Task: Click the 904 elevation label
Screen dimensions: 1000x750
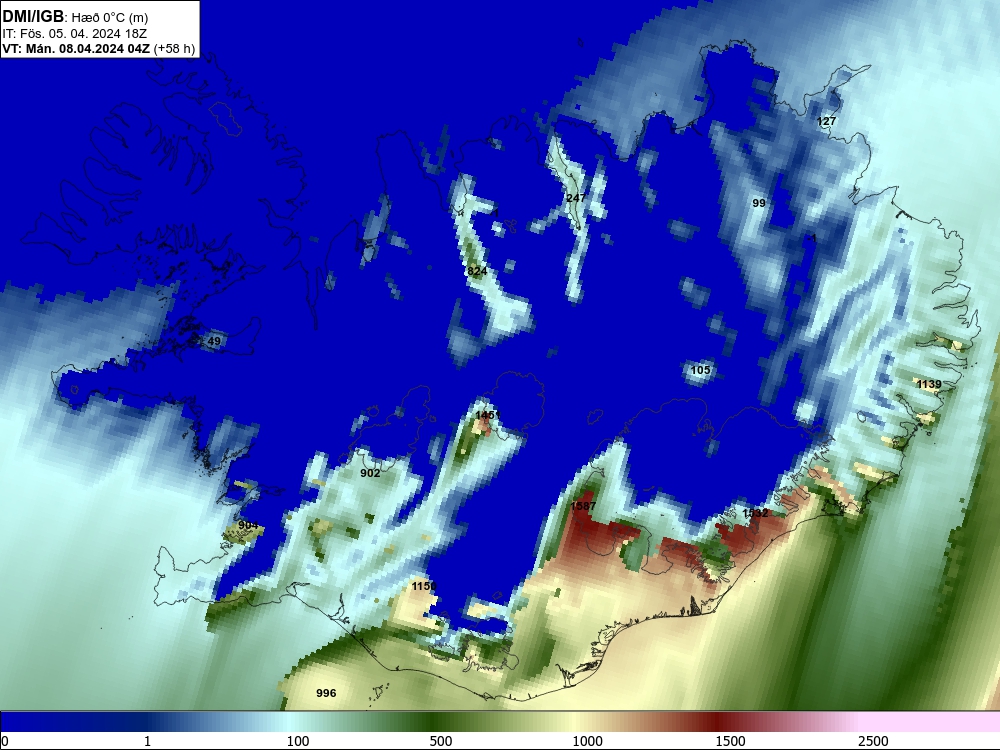Action: [248, 526]
